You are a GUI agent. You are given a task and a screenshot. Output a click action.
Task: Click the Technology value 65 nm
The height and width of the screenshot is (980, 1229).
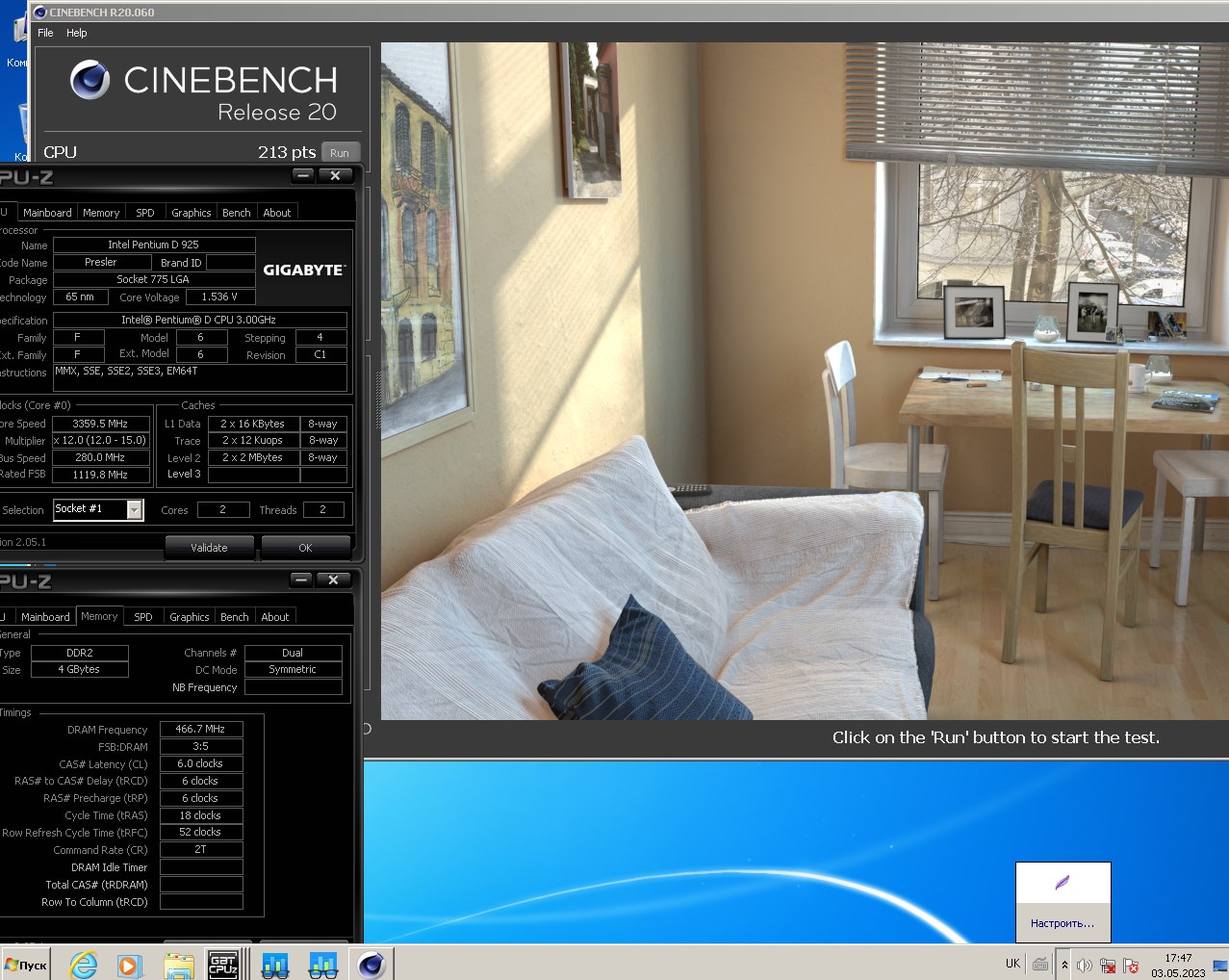[x=81, y=297]
